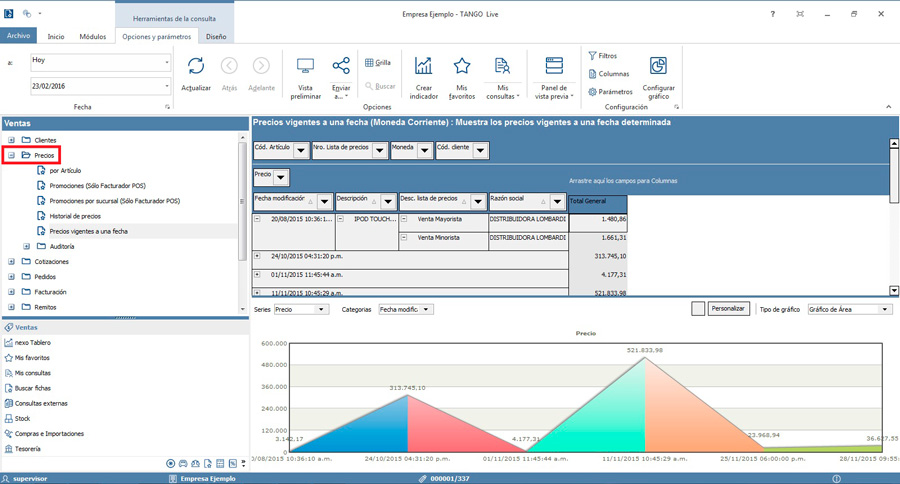Switch to the Módulos tab
Screen dimensions: 900x484
pyautogui.click(x=92, y=36)
